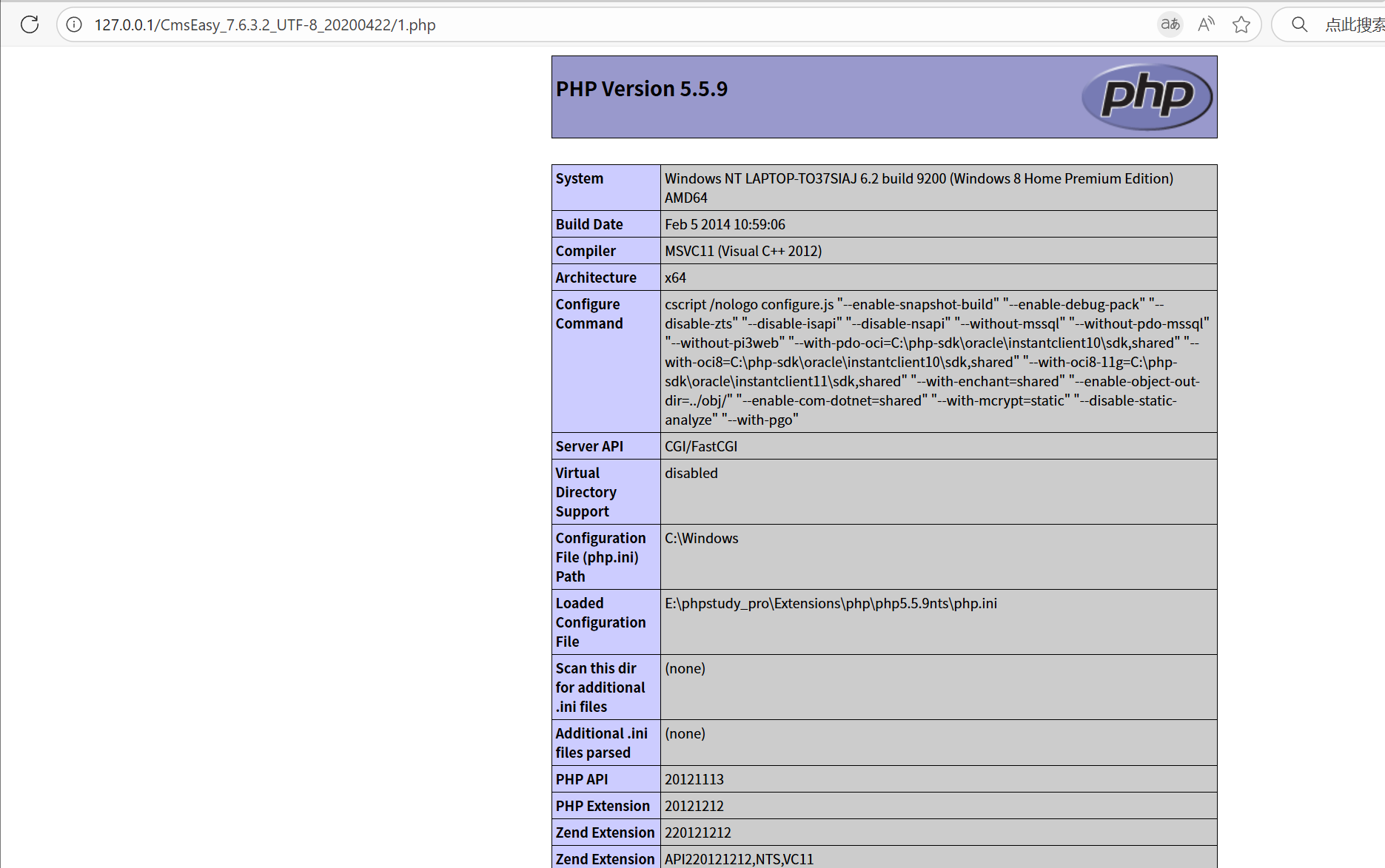This screenshot has height=868, width=1385.
Task: Add page to favorites with star icon
Action: pos(1241,24)
